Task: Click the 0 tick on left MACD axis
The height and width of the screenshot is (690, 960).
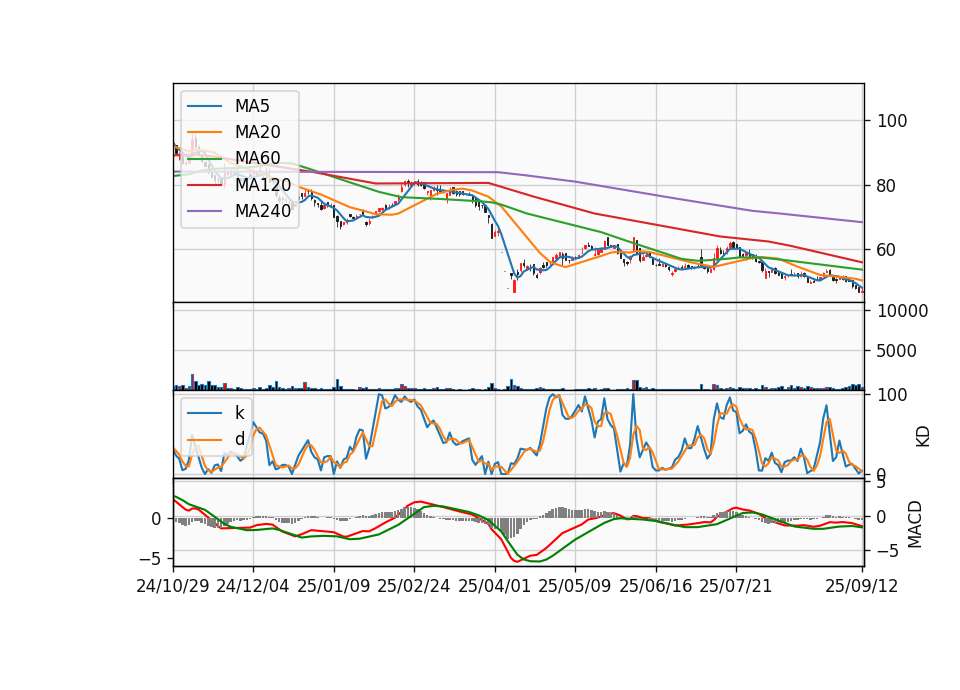Action: 156,519
